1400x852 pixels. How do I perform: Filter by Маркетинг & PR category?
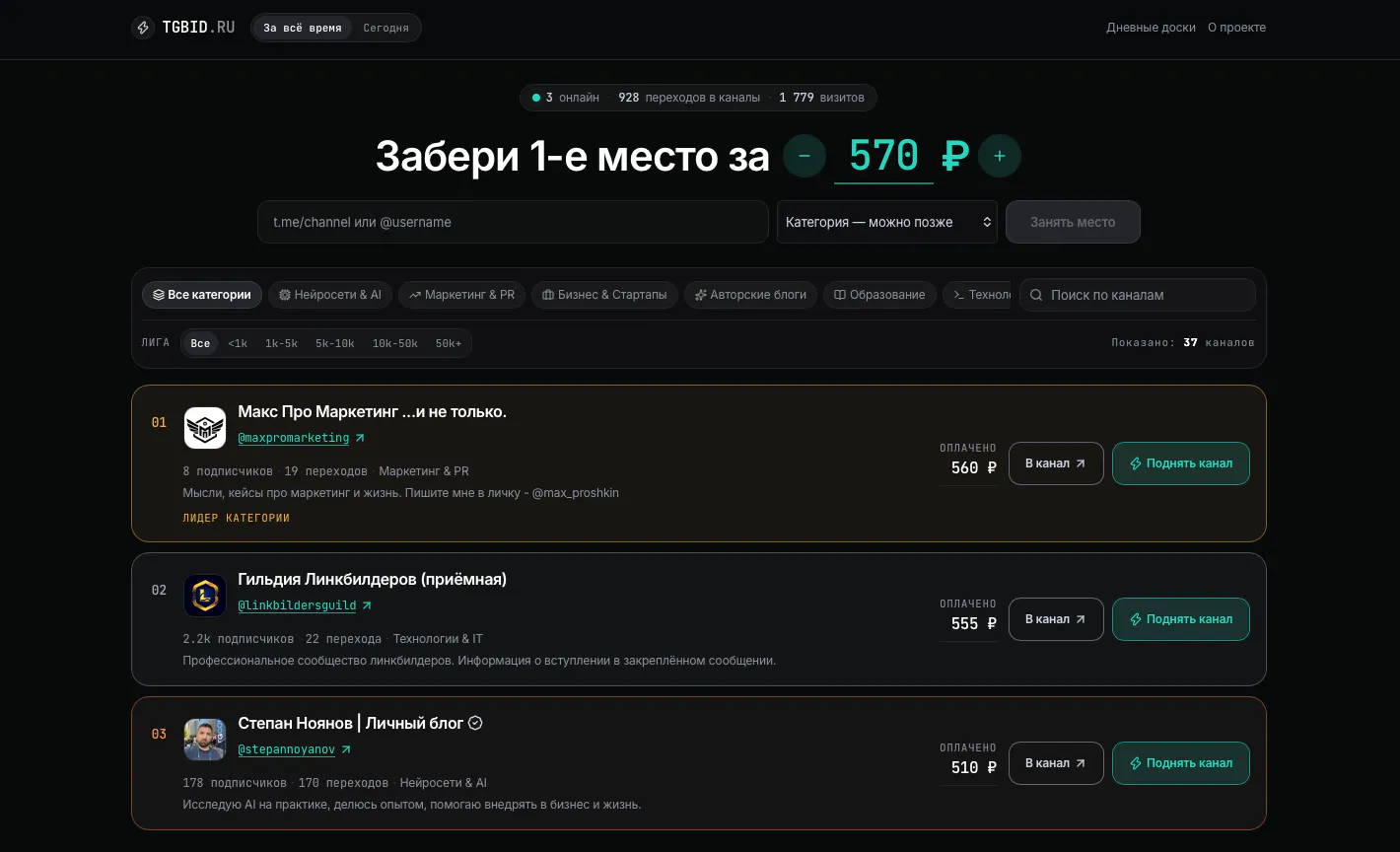pos(462,295)
